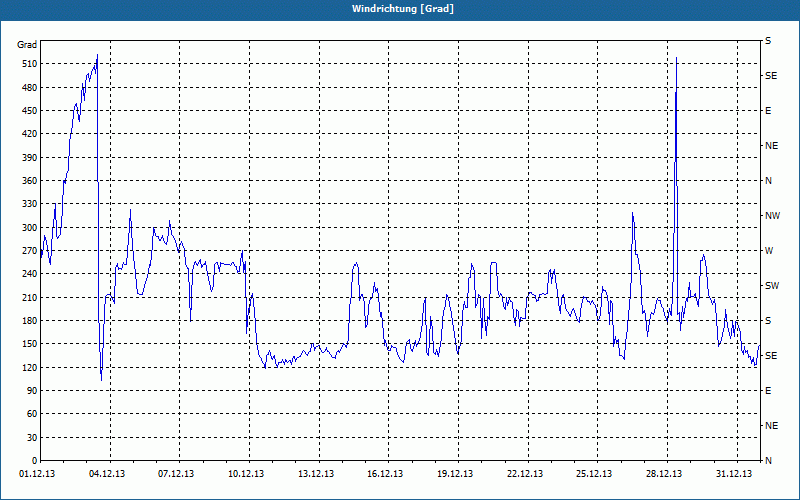Click the '90' degree axis label
Viewport: 800px width, 500px height.
tap(32, 391)
